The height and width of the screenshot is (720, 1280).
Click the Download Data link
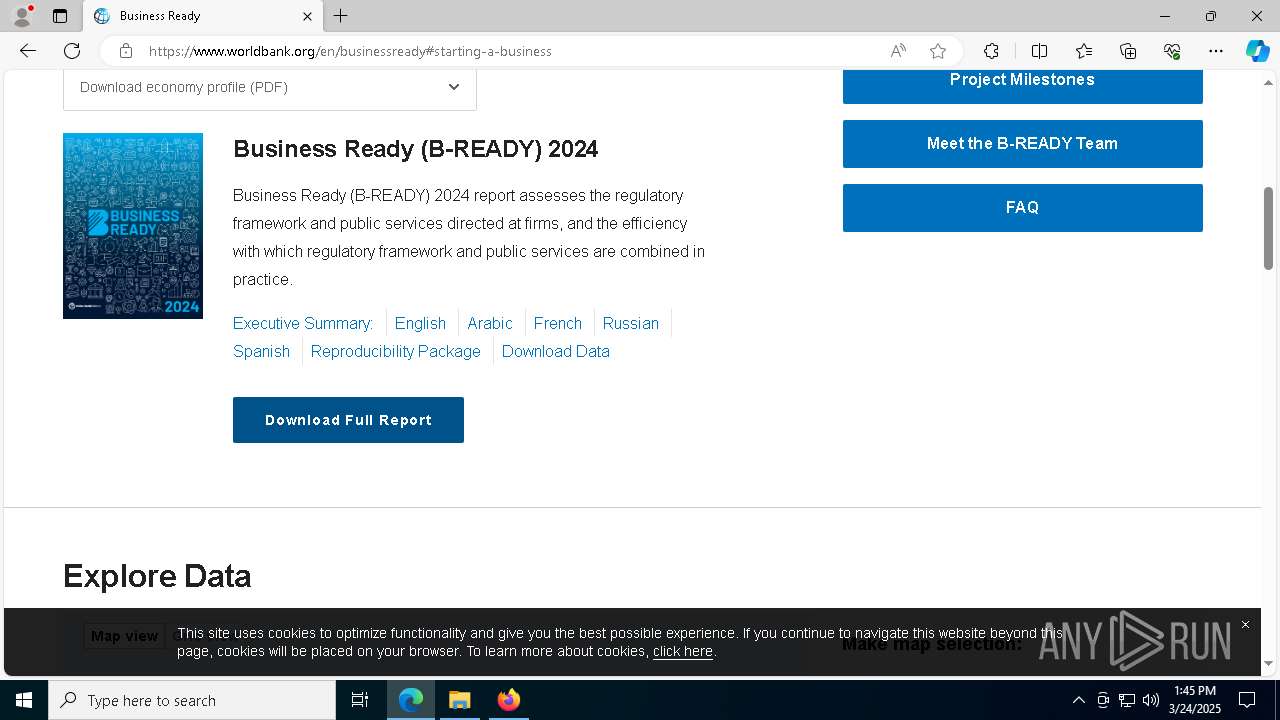[x=556, y=351]
